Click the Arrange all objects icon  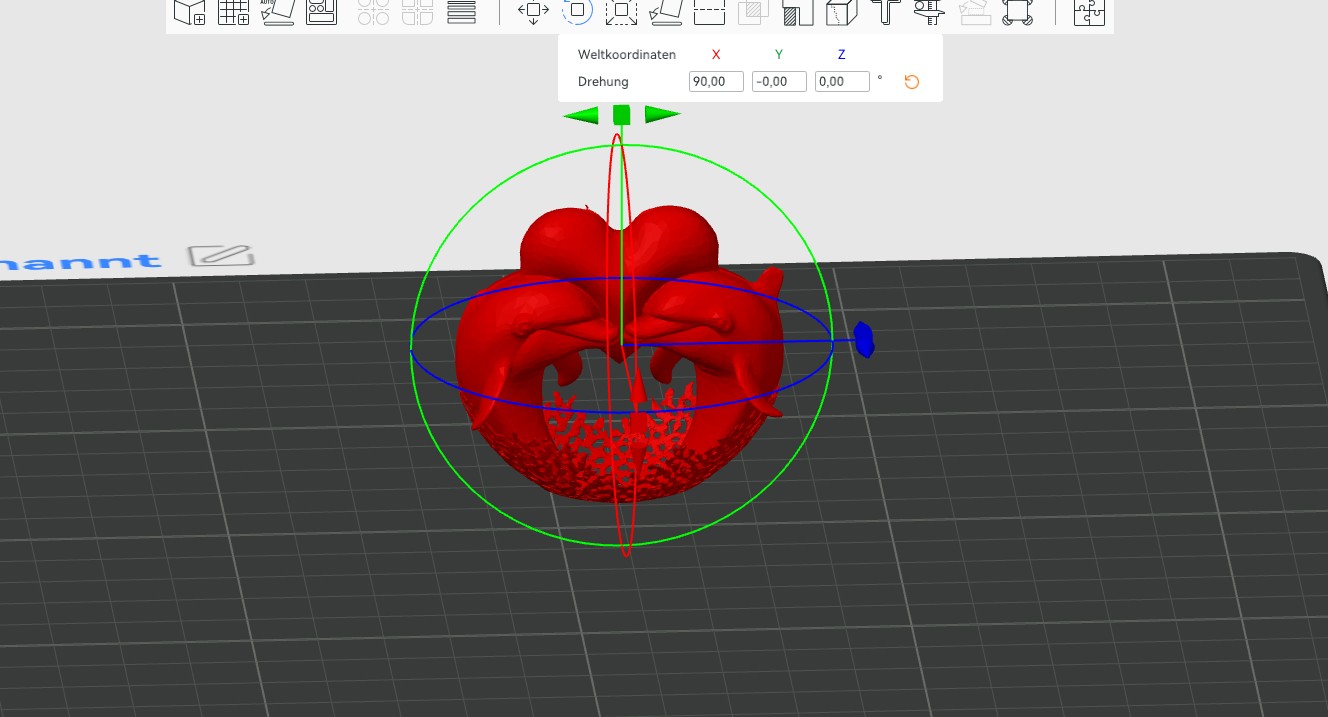[x=322, y=12]
